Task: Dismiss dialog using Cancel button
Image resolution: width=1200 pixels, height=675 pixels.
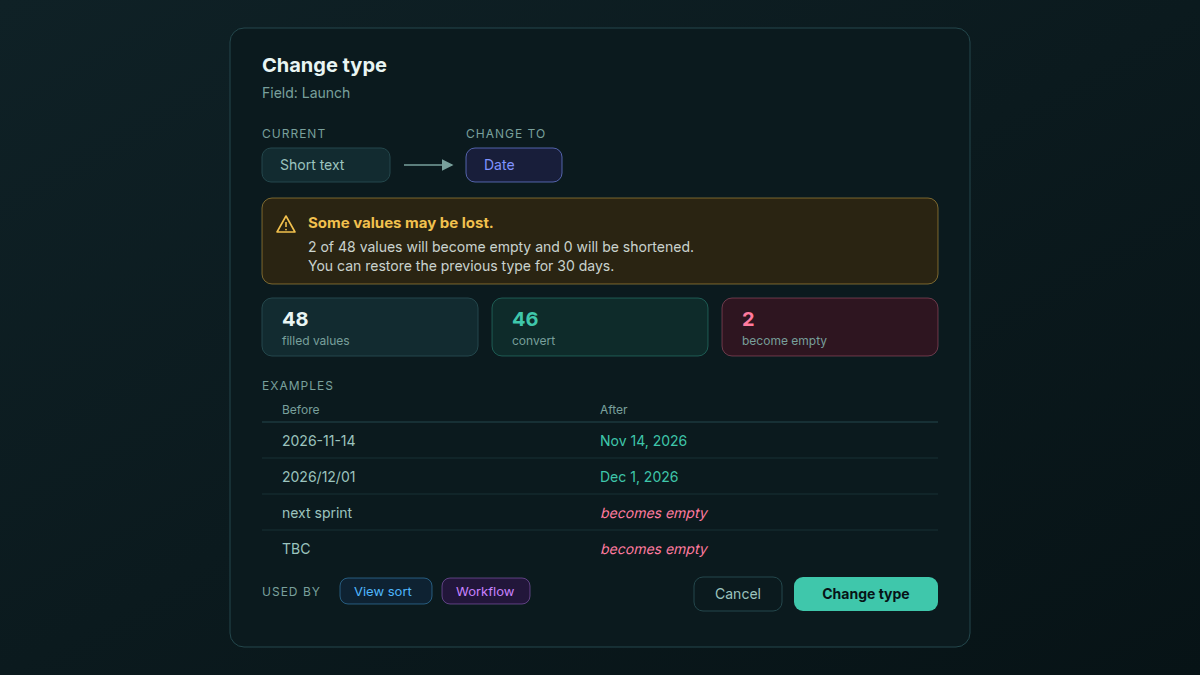Action: [738, 594]
